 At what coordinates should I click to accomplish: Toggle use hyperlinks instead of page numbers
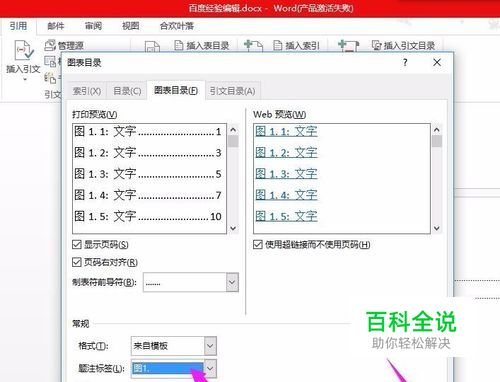coord(258,244)
